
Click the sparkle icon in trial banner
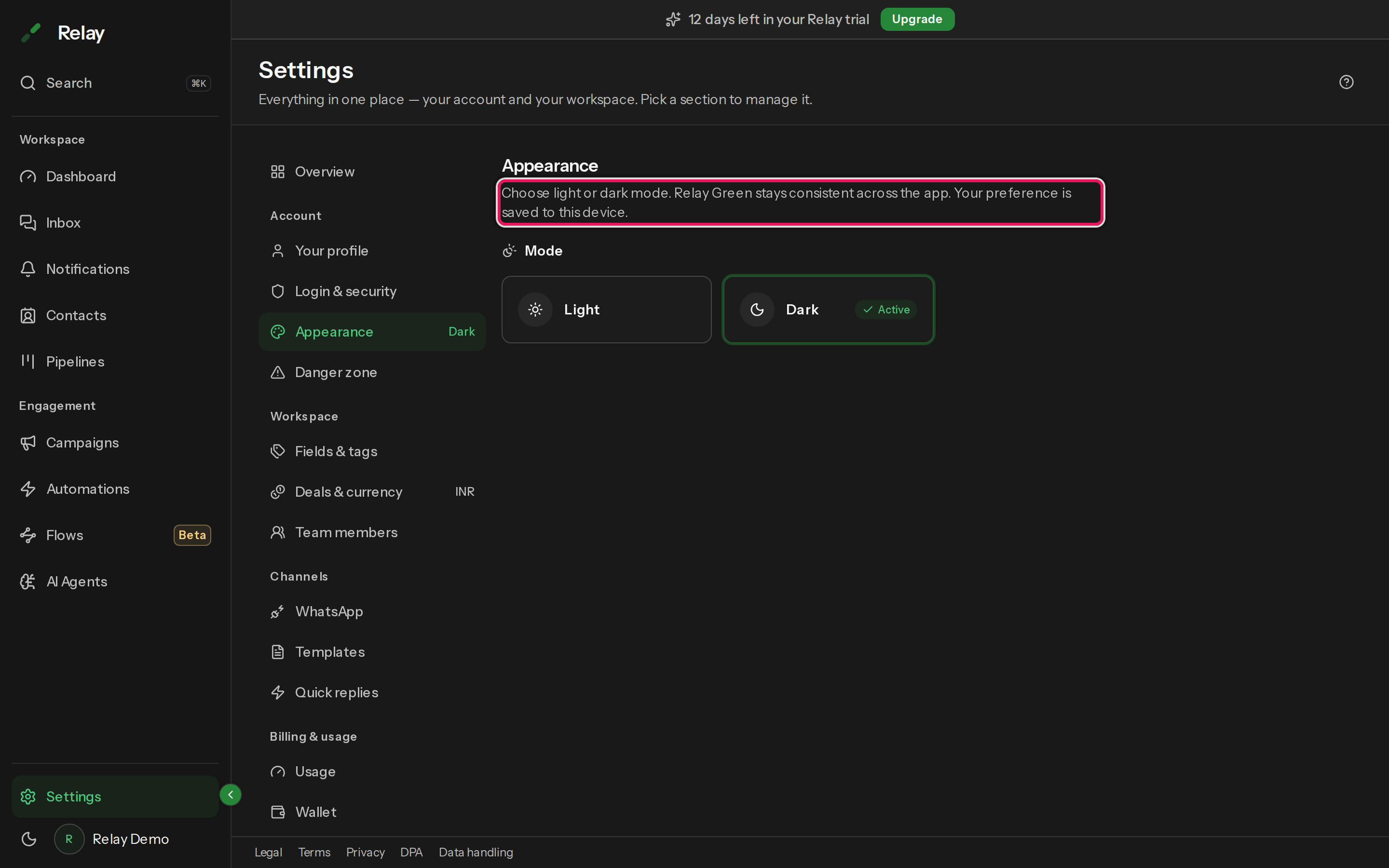click(x=673, y=19)
